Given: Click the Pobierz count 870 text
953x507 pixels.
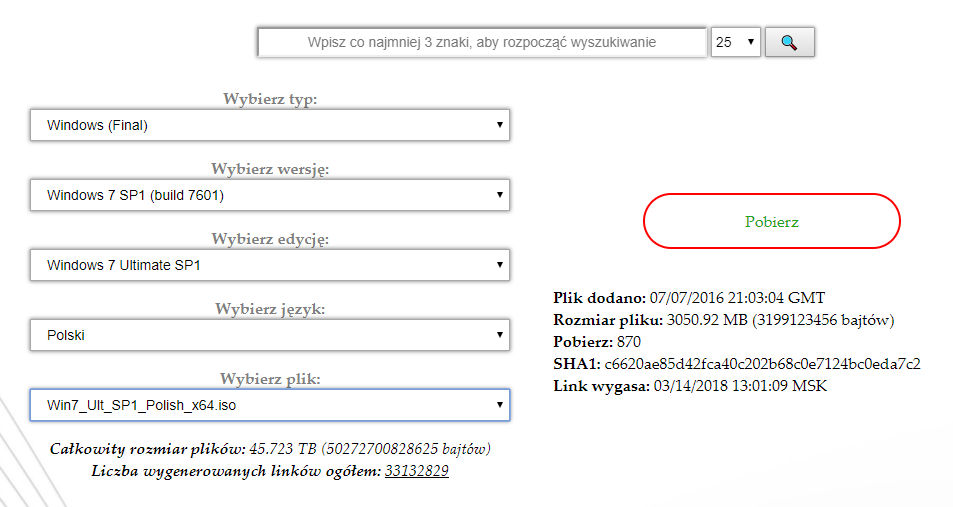Looking at the screenshot, I should click(x=629, y=342).
